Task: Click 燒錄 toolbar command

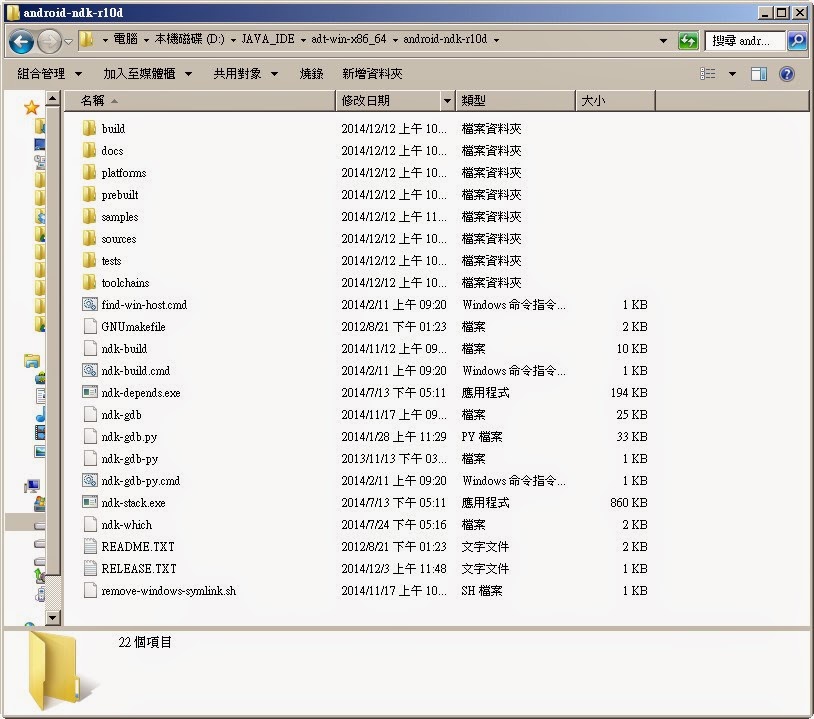Action: (x=311, y=74)
